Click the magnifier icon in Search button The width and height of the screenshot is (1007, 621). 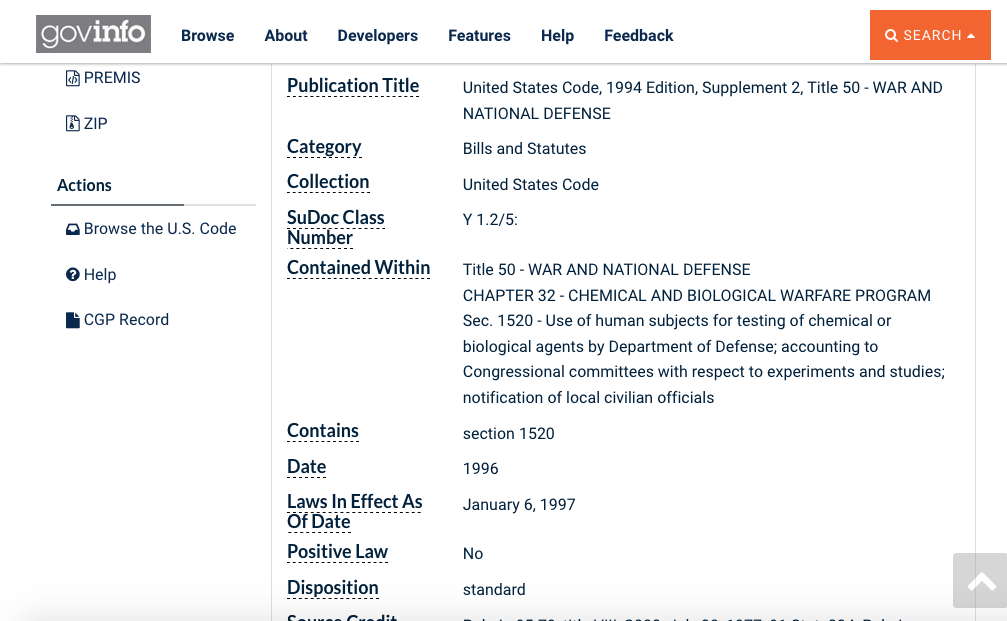click(892, 36)
